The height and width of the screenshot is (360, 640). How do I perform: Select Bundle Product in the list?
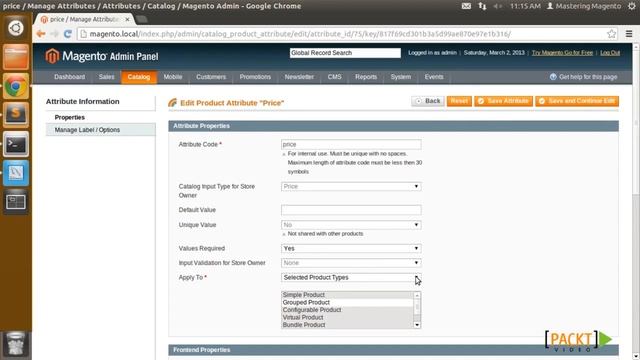[347, 325]
